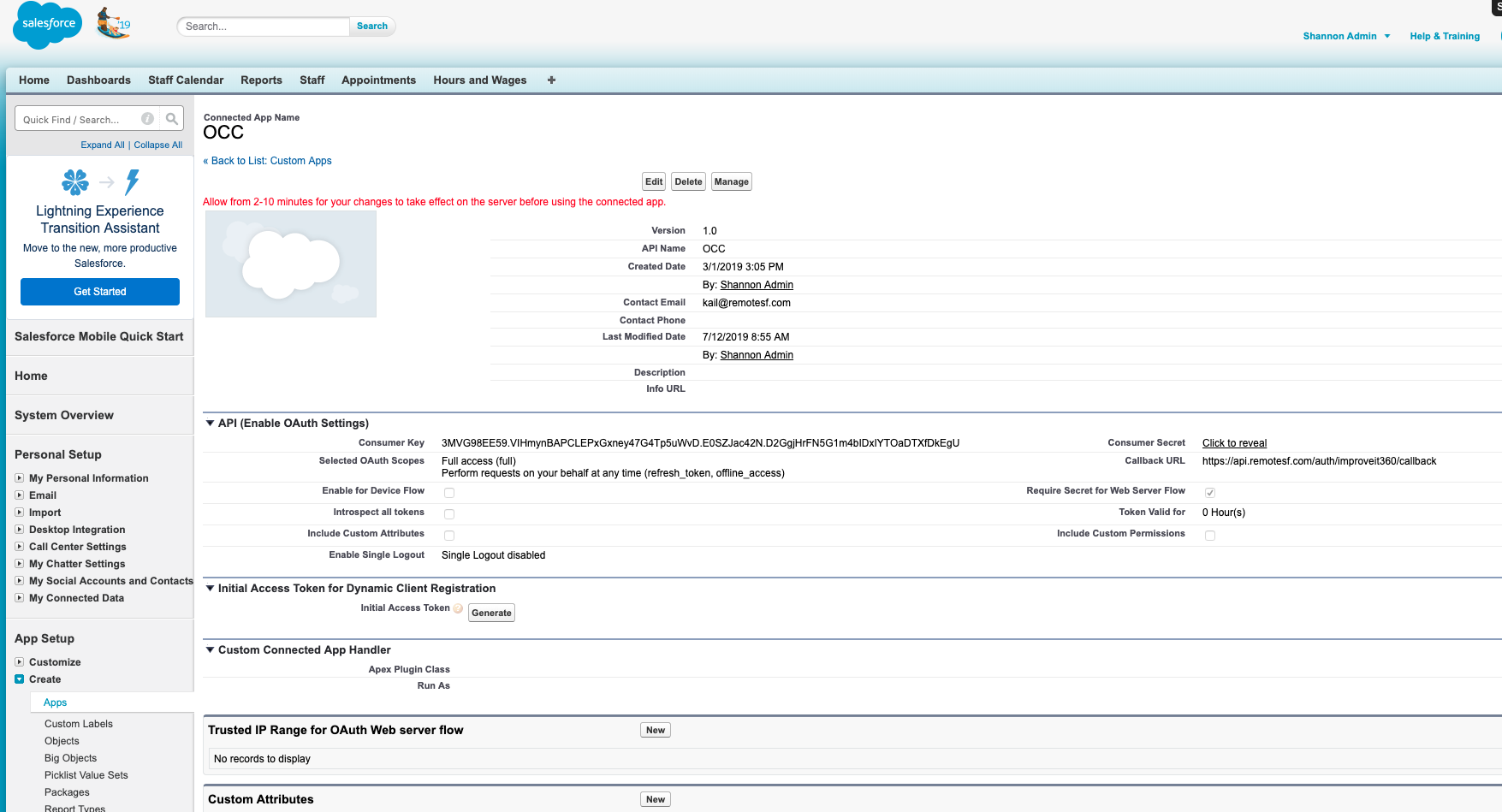The image size is (1502, 812).
Task: Expand the Desktop Integration tree node
Action: click(19, 530)
